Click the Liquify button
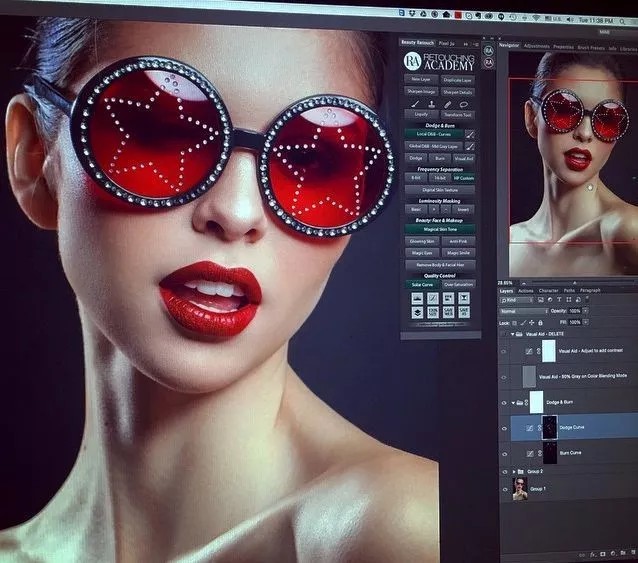638x563 pixels. click(x=422, y=115)
